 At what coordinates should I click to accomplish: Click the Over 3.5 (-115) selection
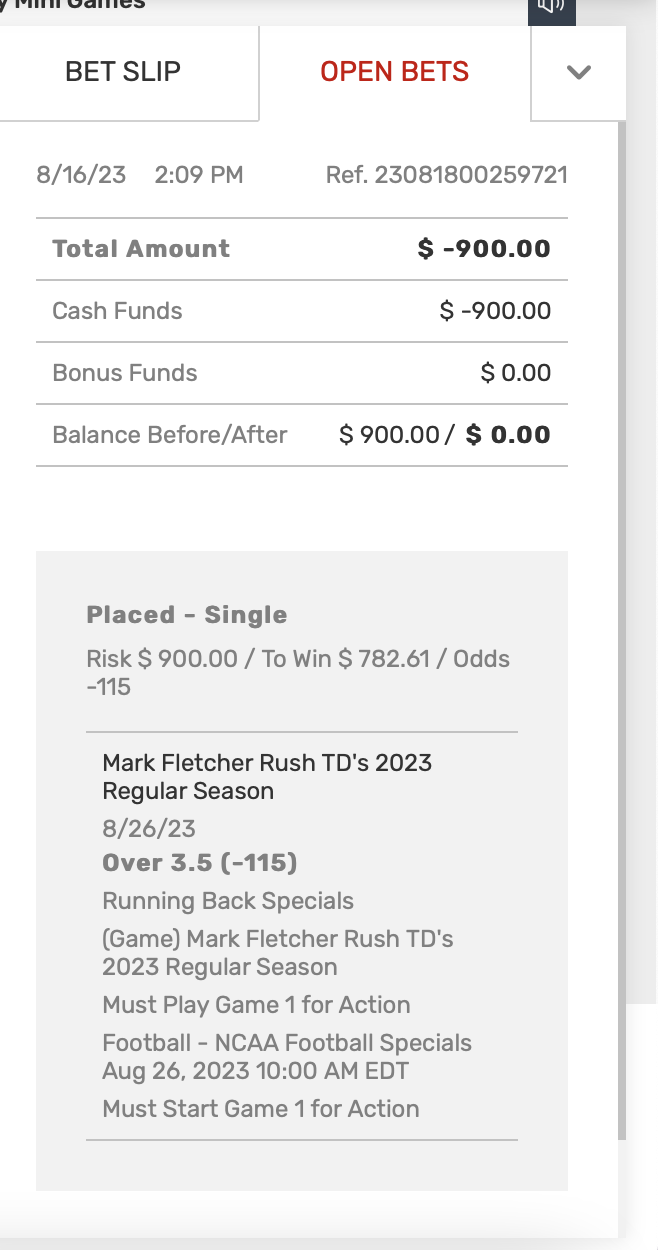point(200,863)
